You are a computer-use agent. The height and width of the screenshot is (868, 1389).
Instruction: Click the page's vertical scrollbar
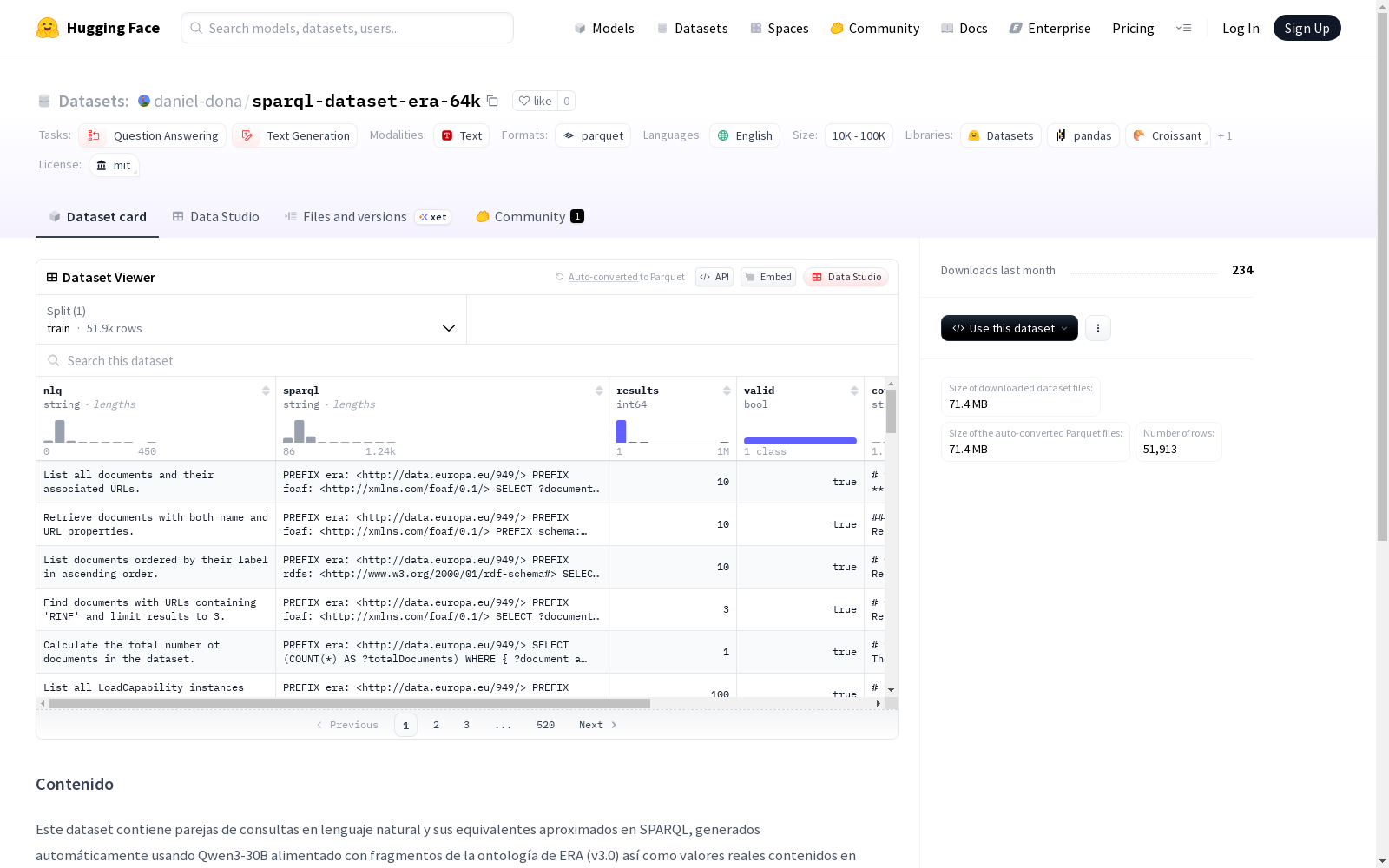1382,275
